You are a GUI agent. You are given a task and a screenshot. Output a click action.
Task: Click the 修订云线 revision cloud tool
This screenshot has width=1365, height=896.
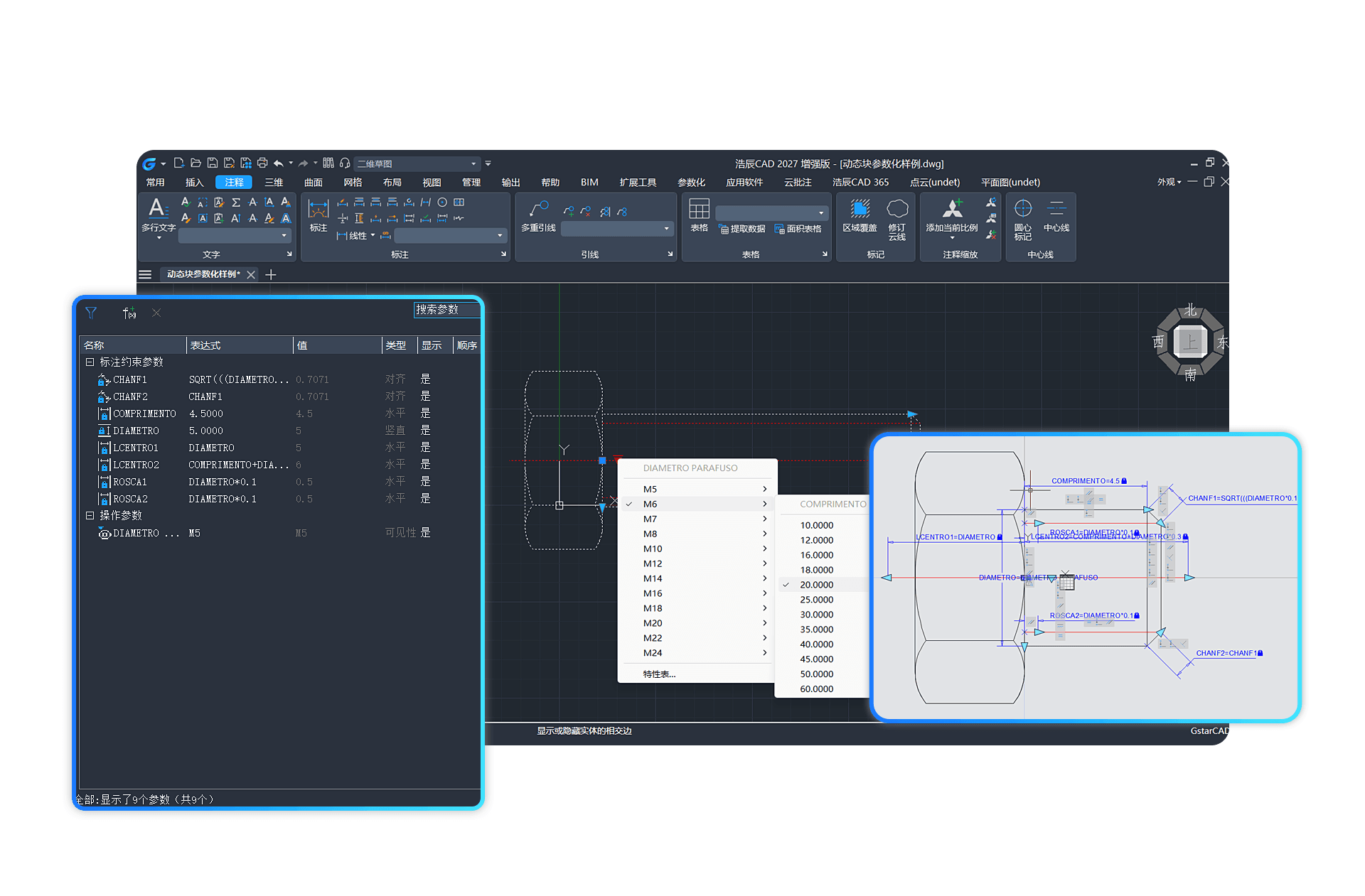(897, 220)
